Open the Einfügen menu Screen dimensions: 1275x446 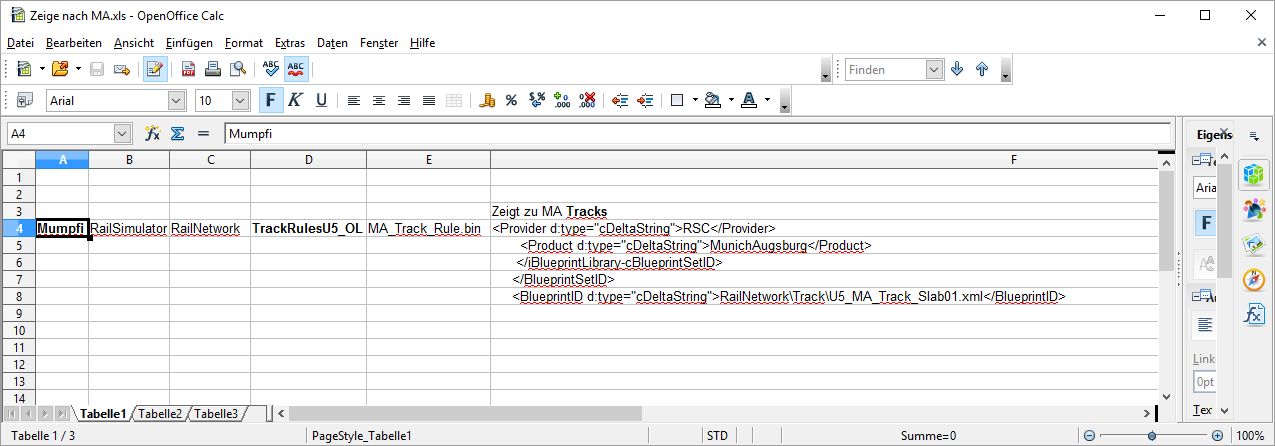(189, 43)
